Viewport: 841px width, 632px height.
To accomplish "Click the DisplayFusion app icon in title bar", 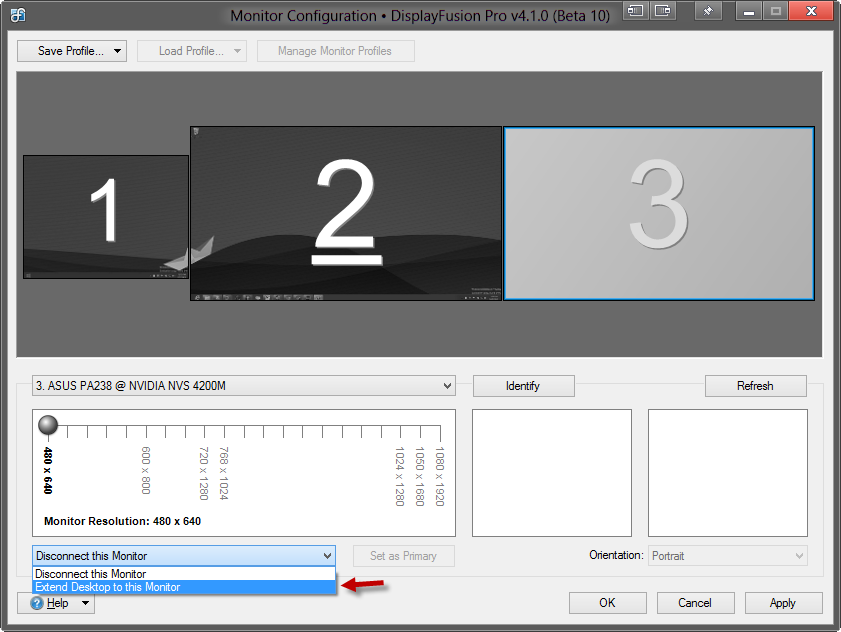I will coord(18,15).
